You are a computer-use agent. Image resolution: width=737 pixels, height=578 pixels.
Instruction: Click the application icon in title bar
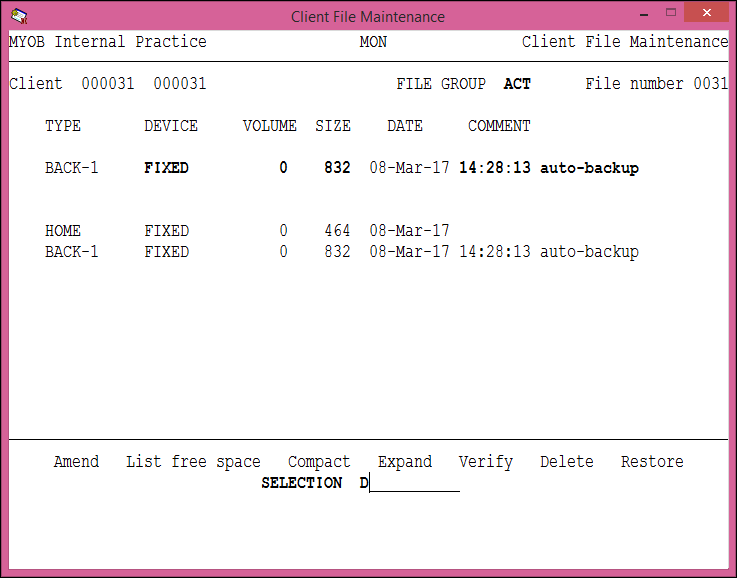[x=18, y=15]
